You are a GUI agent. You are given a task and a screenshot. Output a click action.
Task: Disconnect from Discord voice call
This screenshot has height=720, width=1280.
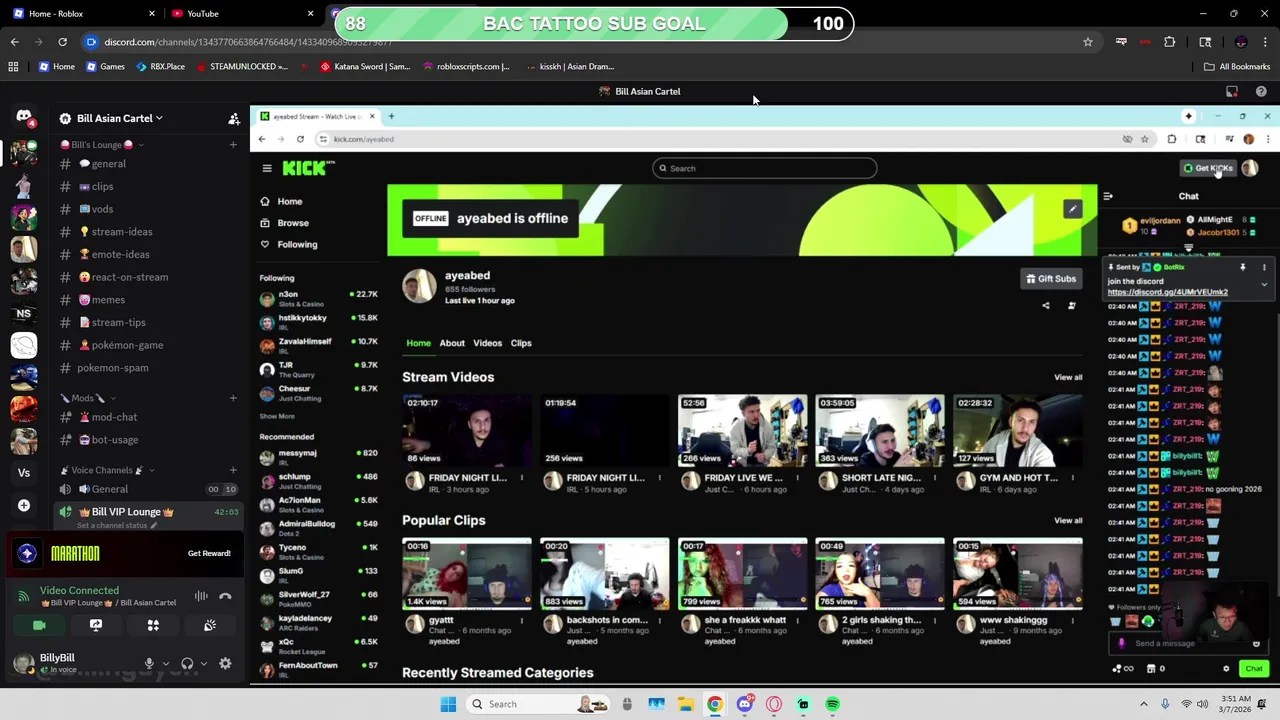(225, 596)
